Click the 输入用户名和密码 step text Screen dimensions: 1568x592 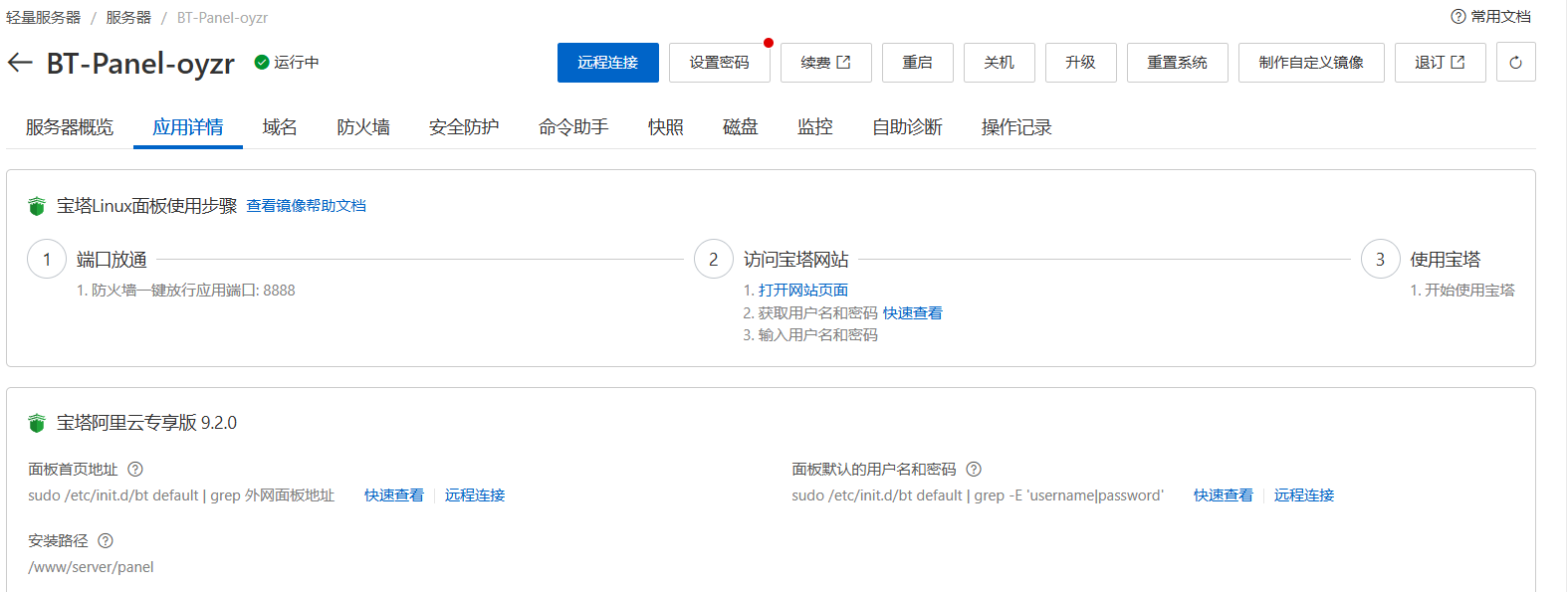tap(810, 335)
